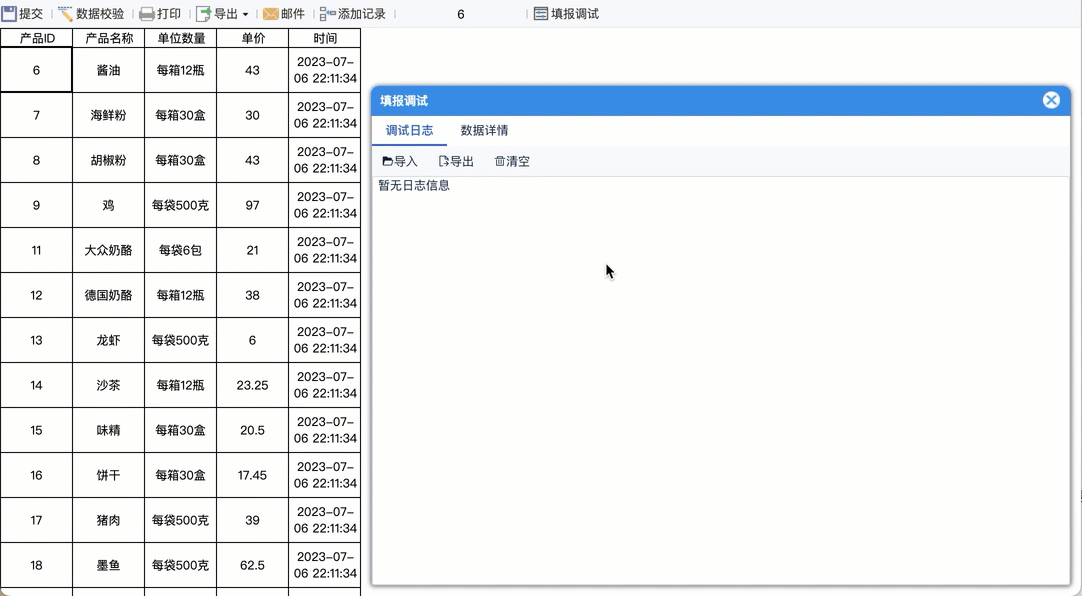Select the 大众奶酪 cell
The width and height of the screenshot is (1082, 596).
coord(108,250)
